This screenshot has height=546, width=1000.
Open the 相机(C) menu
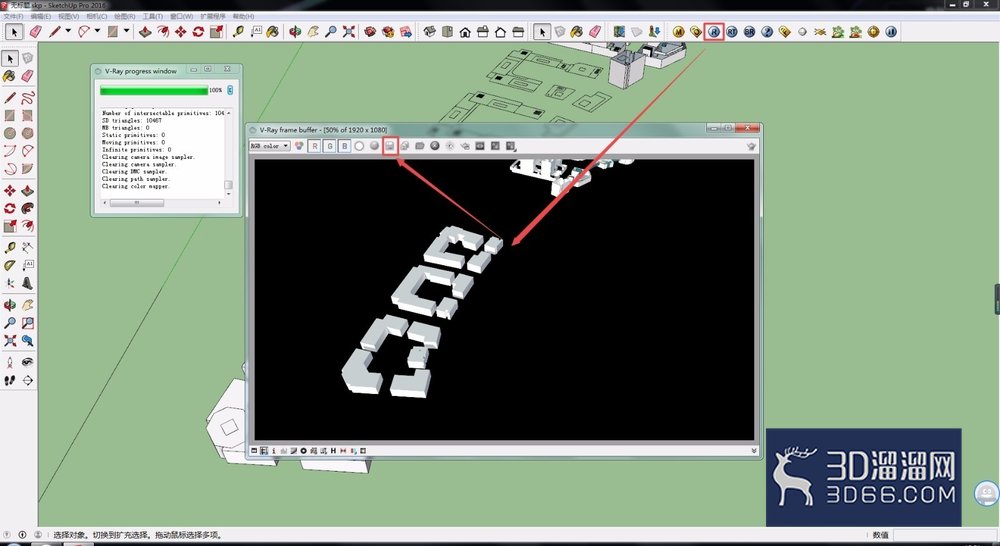click(96, 16)
